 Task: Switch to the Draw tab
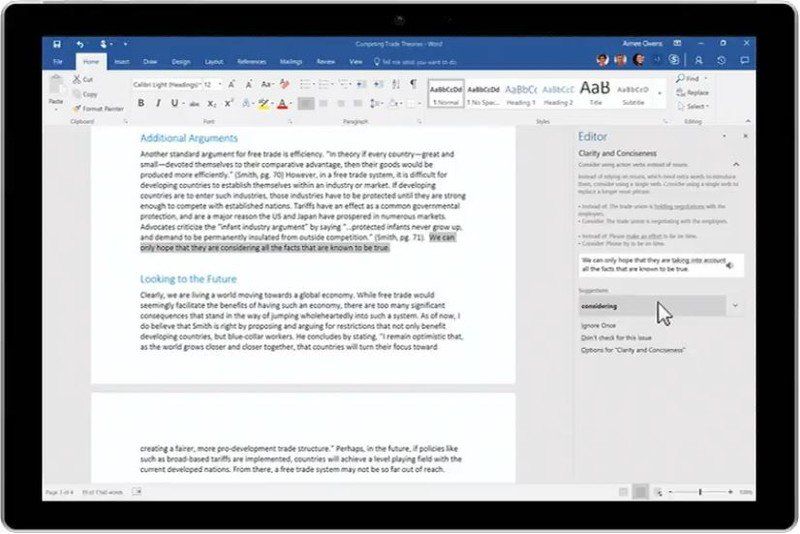coord(150,62)
